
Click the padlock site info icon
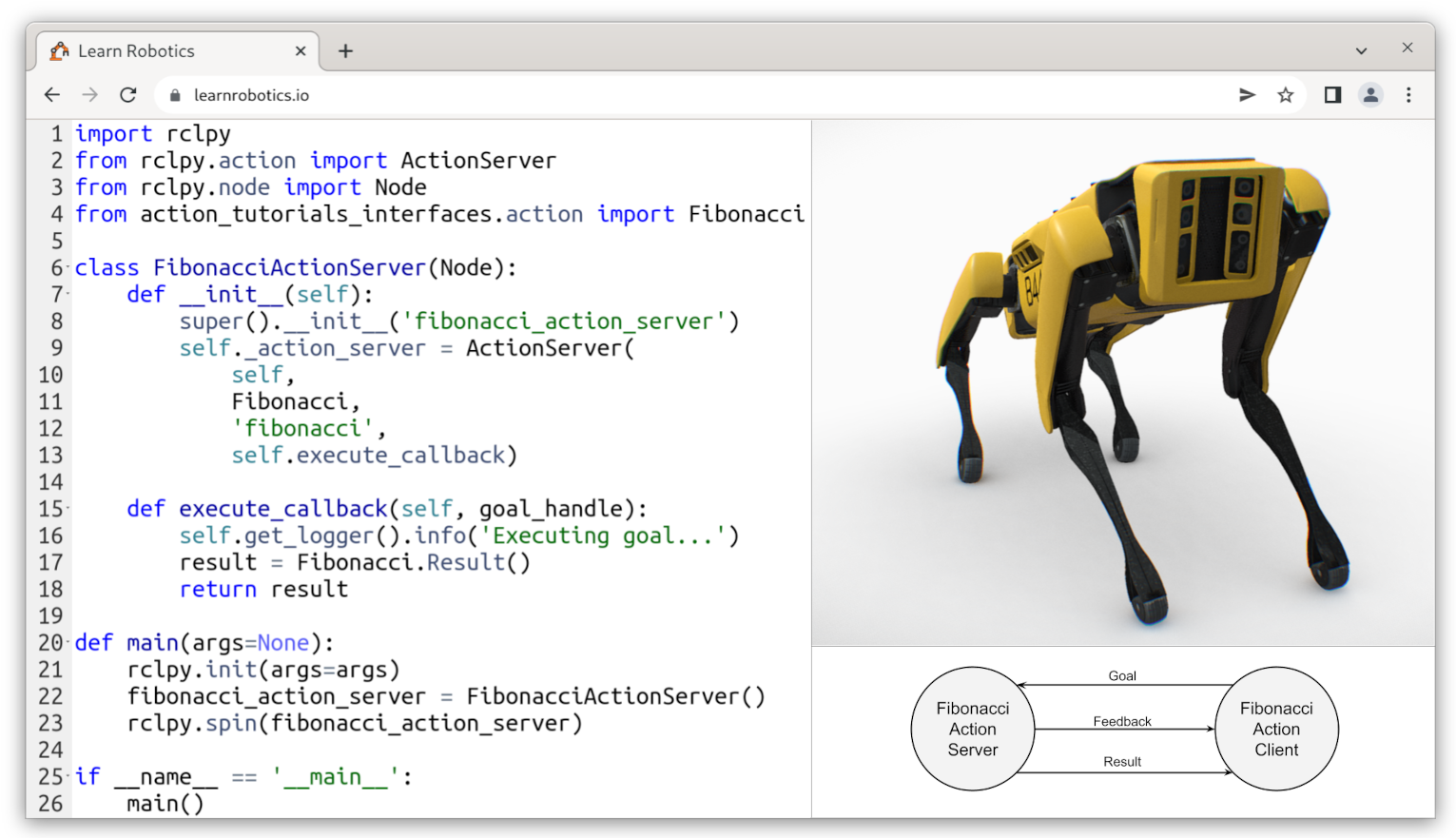coord(174,95)
